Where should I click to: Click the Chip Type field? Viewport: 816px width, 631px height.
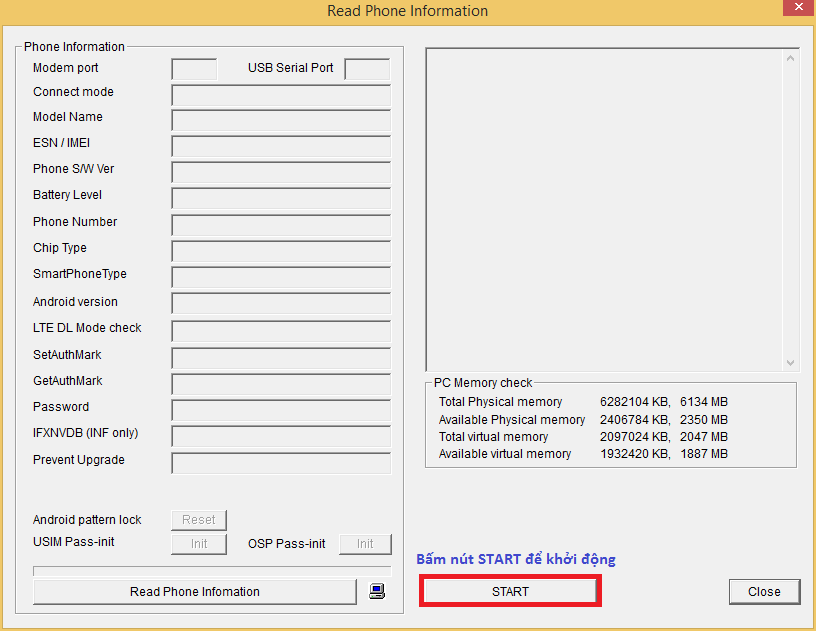click(x=281, y=251)
